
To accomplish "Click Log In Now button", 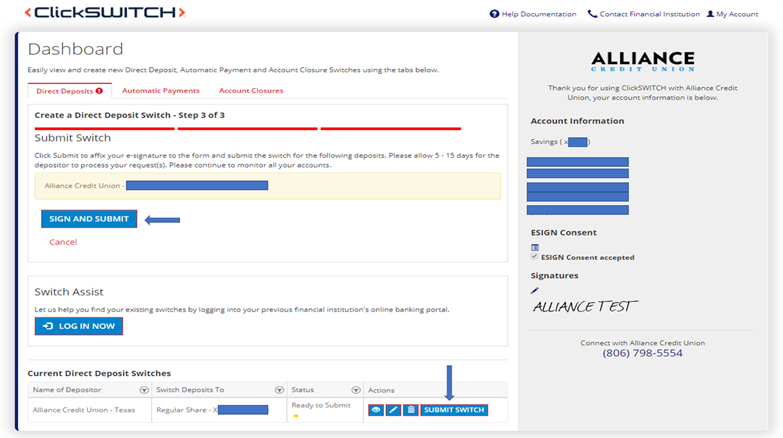I will point(79,326).
